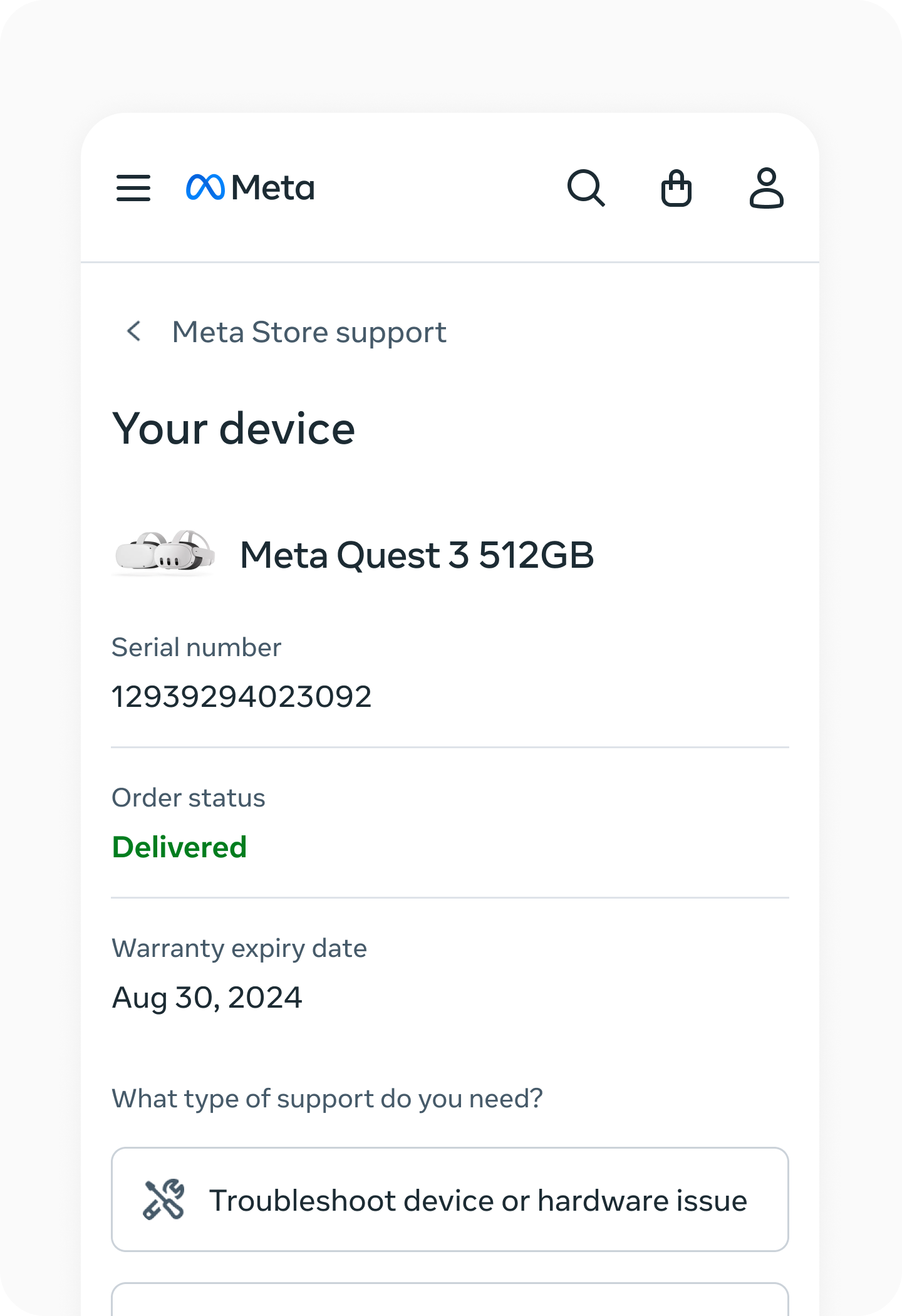Open the shopping bag cart
Screen dimensions: 902x1316
676,188
